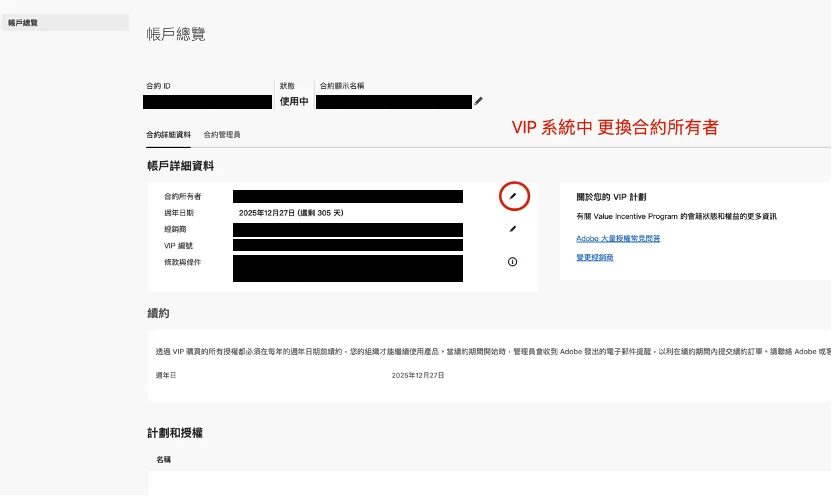Click the 合約 ID label

click(158, 85)
